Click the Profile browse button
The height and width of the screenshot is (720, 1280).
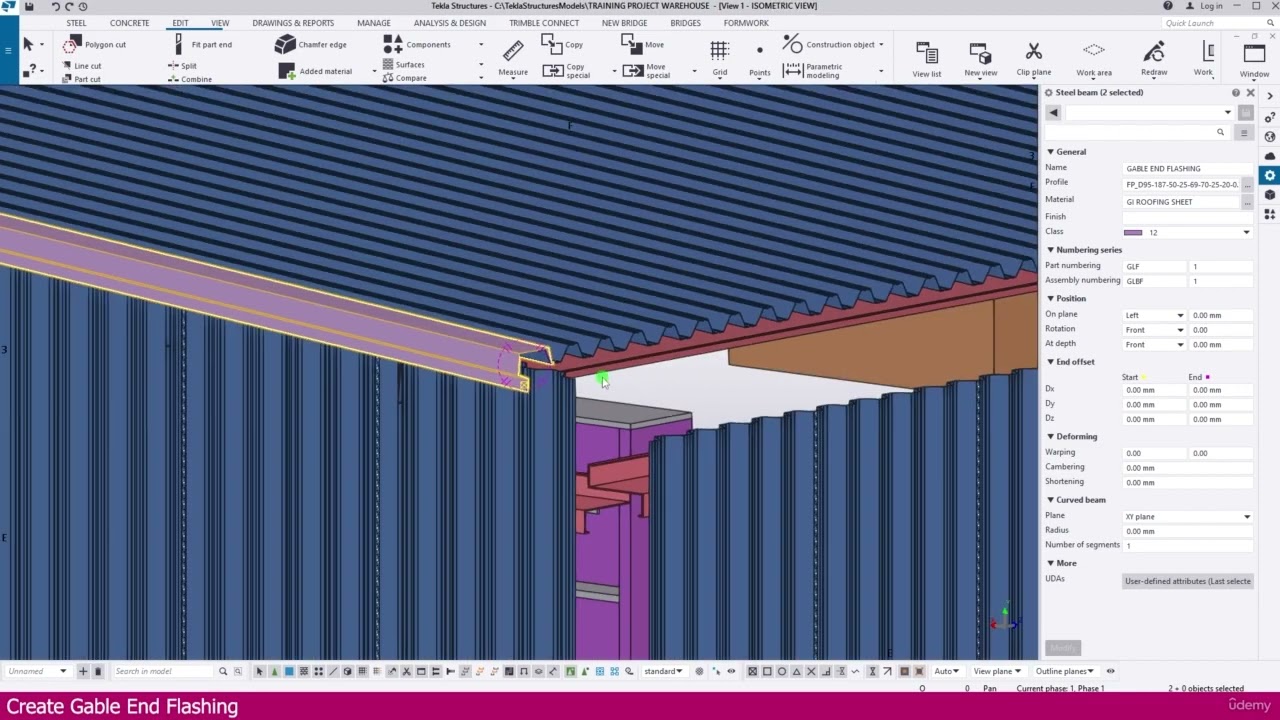coord(1247,185)
